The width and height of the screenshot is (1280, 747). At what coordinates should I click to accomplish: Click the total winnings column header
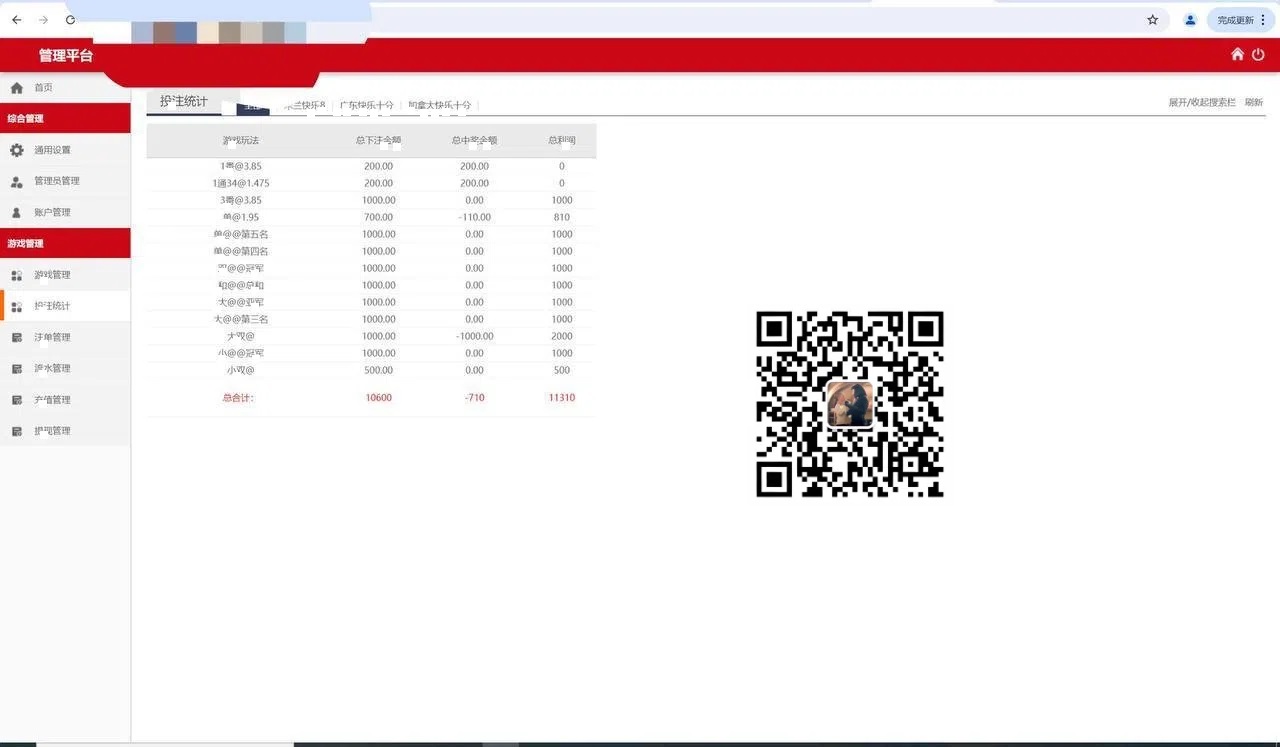[x=474, y=140]
